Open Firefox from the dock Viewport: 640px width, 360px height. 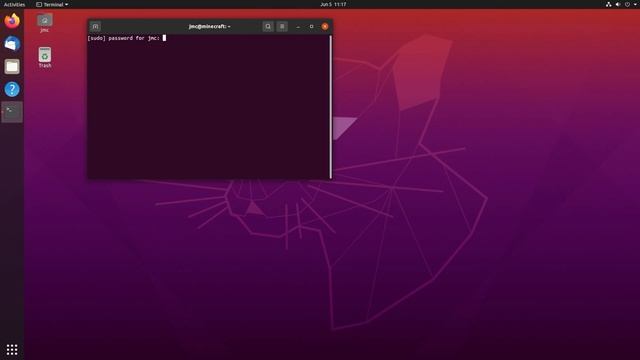point(12,21)
